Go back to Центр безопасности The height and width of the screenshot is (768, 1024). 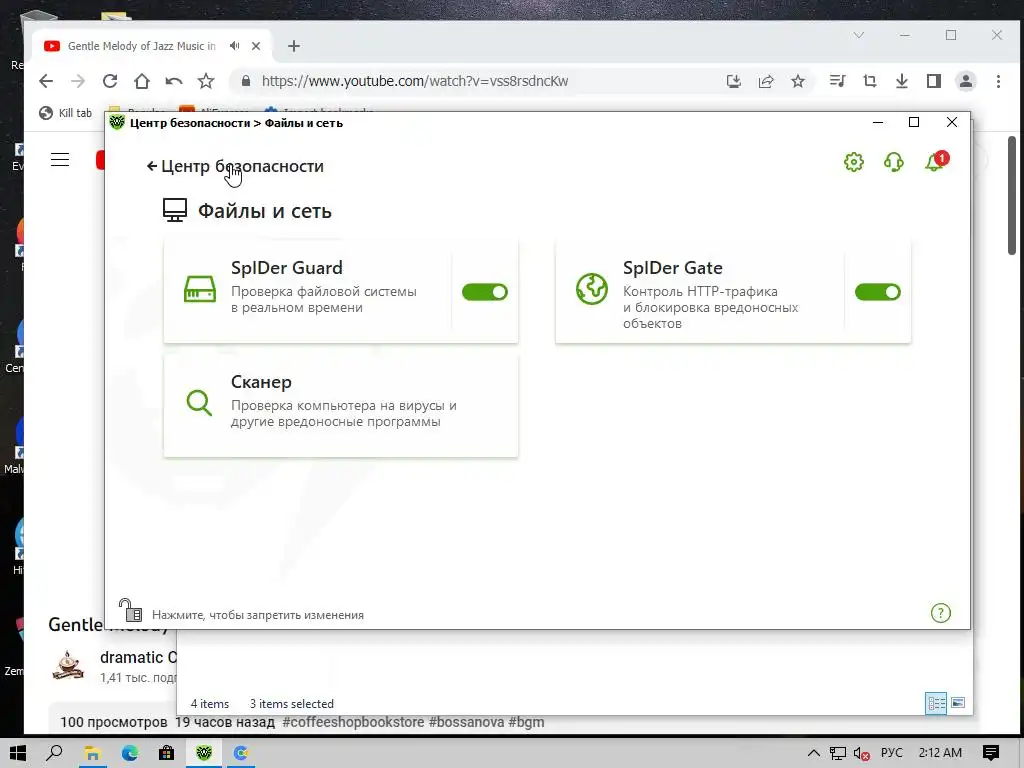(x=235, y=167)
